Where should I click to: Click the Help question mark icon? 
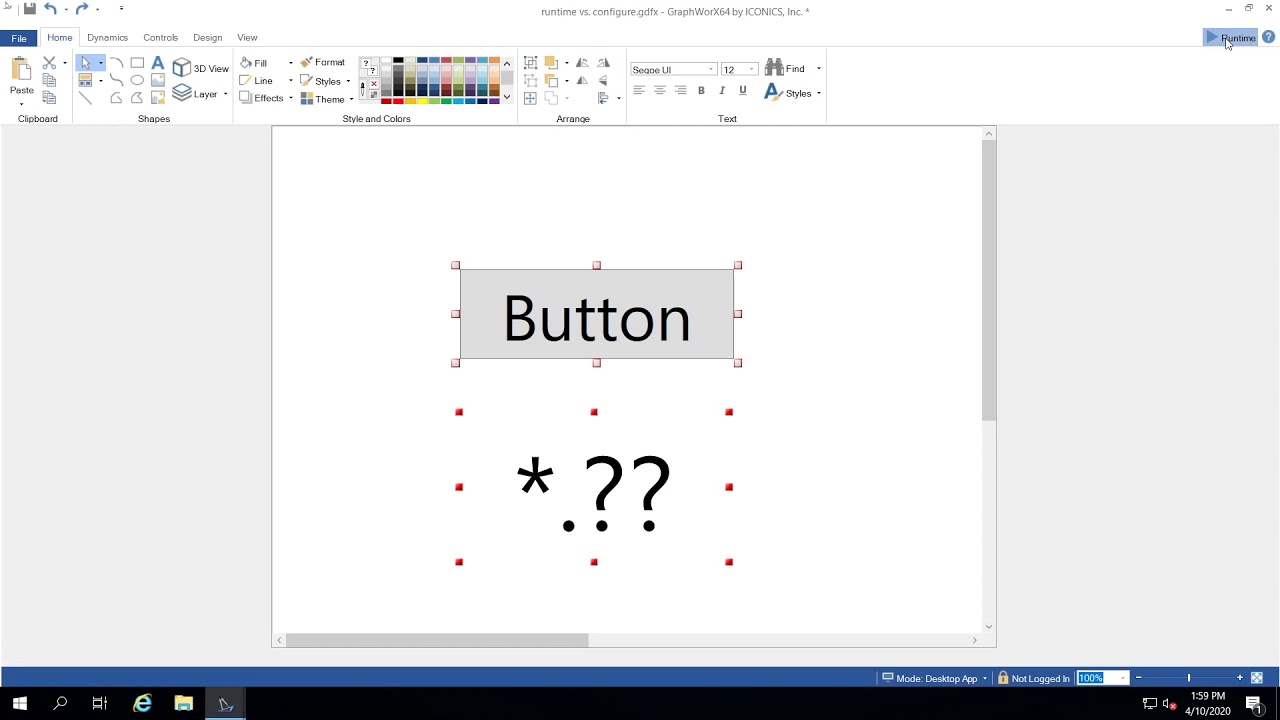[1268, 37]
